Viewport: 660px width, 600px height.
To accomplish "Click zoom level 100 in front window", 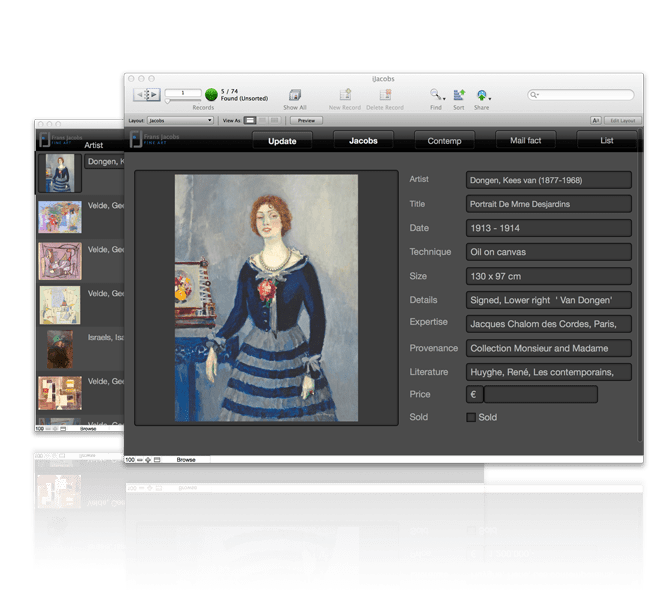I will coord(130,460).
